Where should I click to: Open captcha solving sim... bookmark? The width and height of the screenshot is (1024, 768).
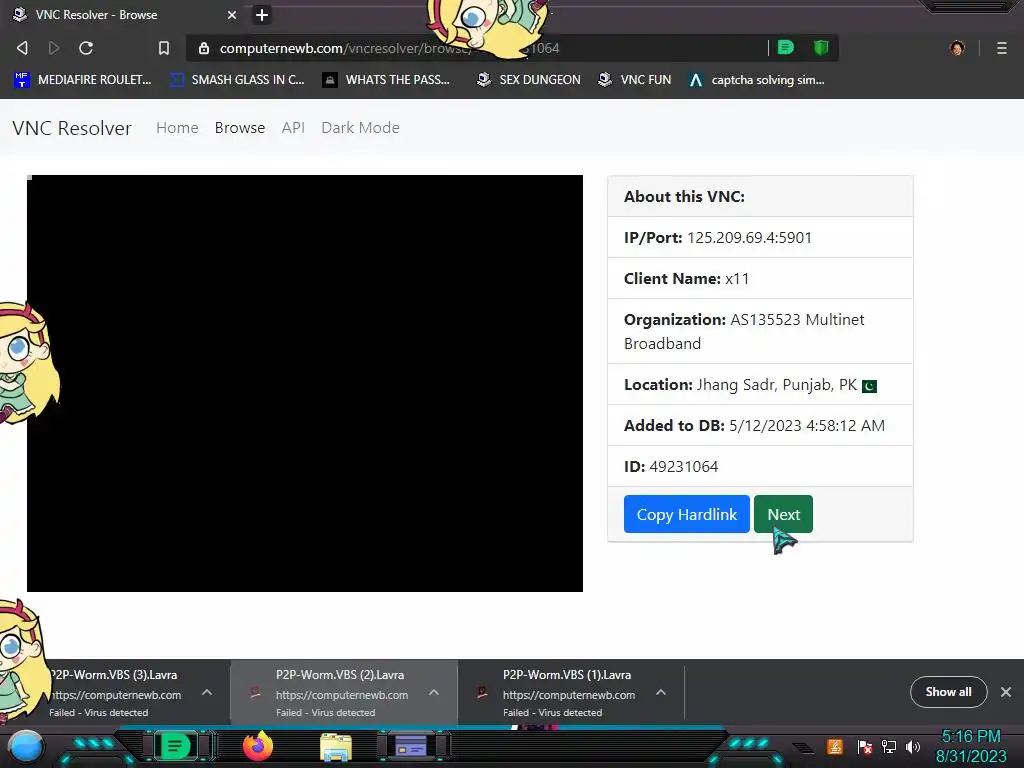click(756, 80)
